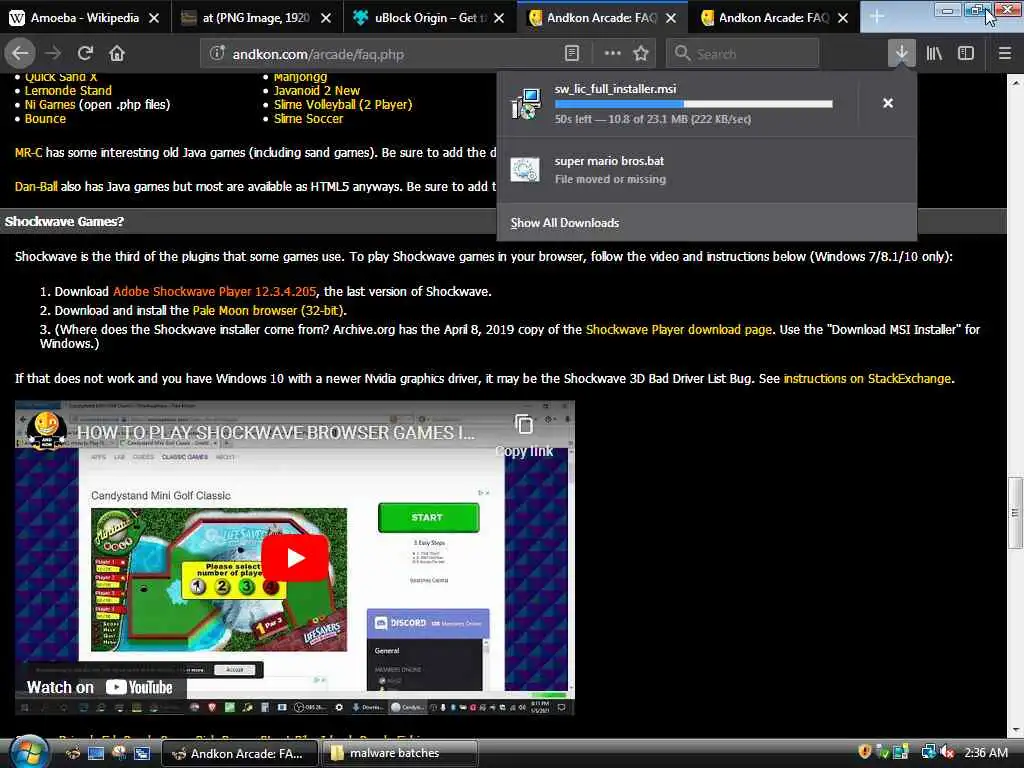
Task: Click the super mario bros.bat file icon
Action: click(x=525, y=170)
